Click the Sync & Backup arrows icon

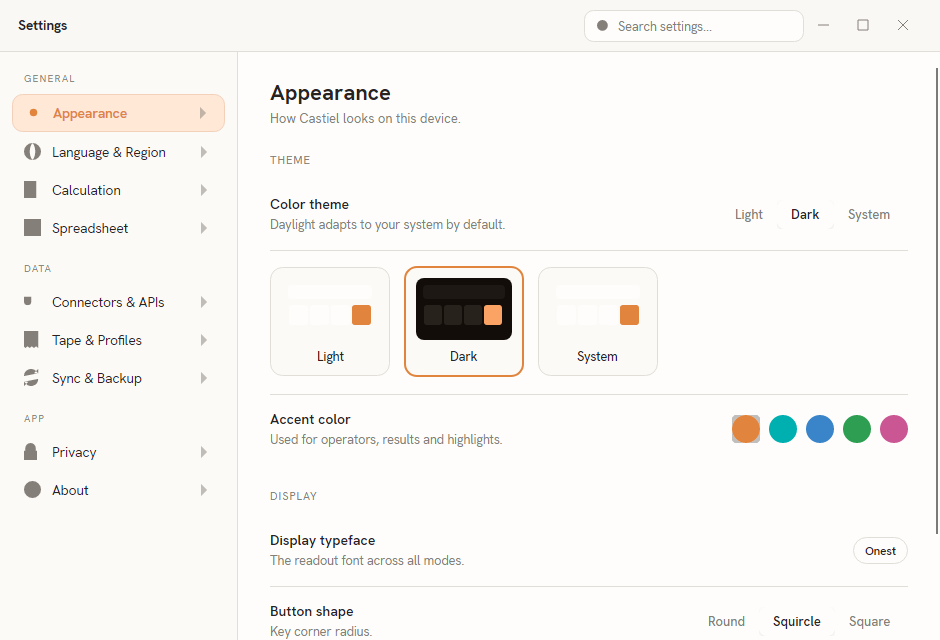pyautogui.click(x=31, y=378)
